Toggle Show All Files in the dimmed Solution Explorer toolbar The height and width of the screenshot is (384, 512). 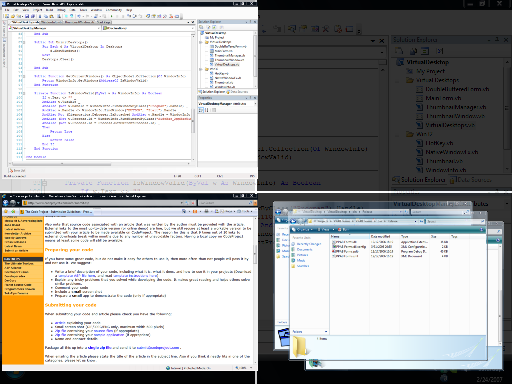(x=414, y=51)
